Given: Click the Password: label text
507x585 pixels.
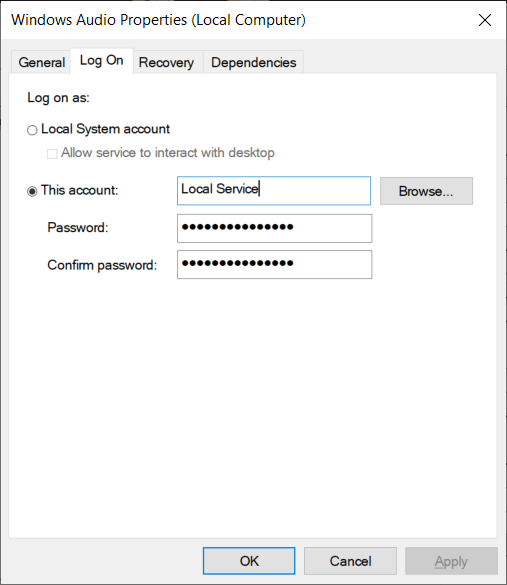Looking at the screenshot, I should click(78, 228).
